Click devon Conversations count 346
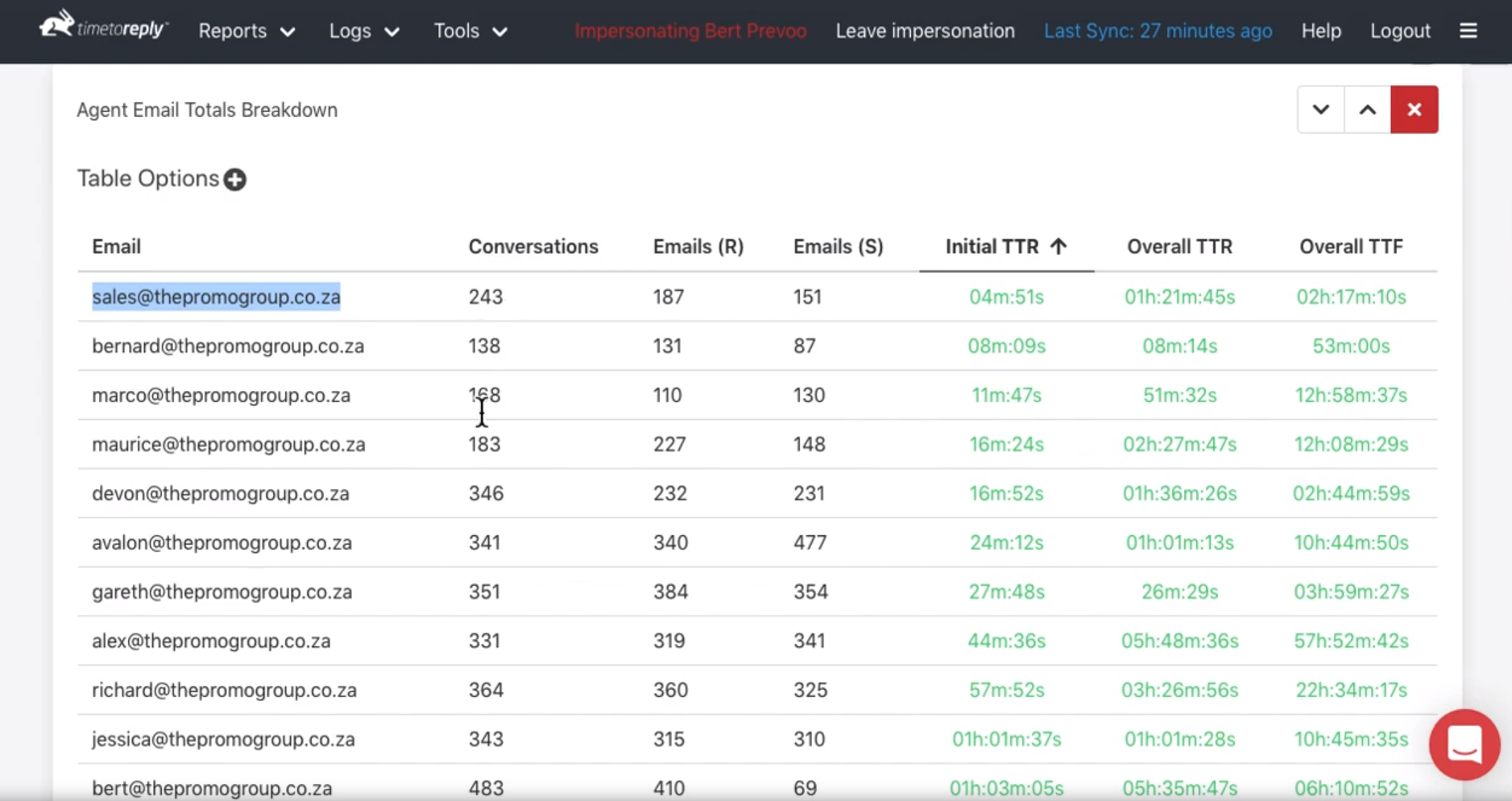 486,493
